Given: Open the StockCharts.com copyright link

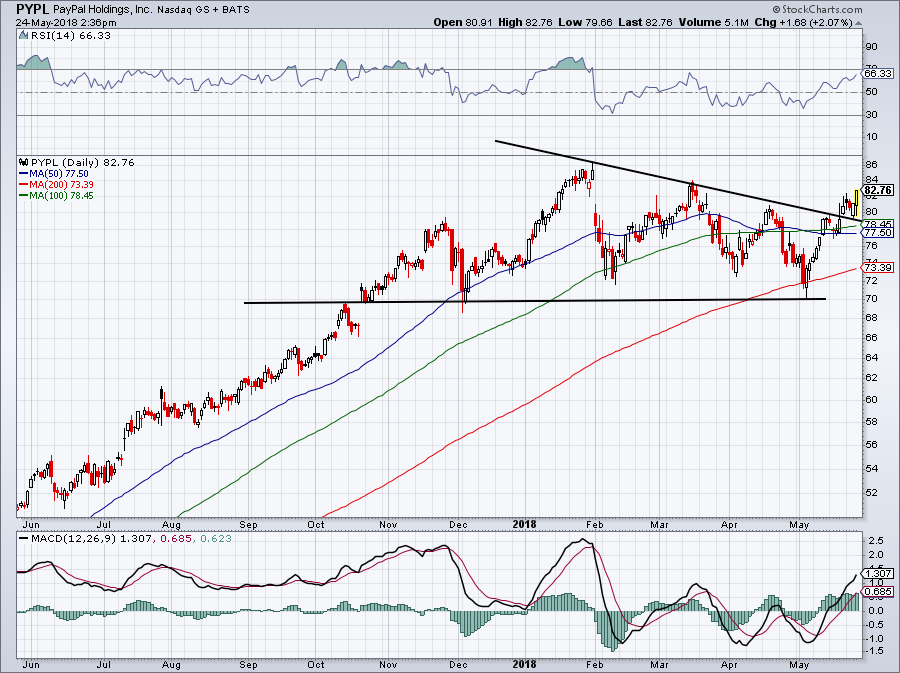Looking at the screenshot, I should tap(817, 9).
